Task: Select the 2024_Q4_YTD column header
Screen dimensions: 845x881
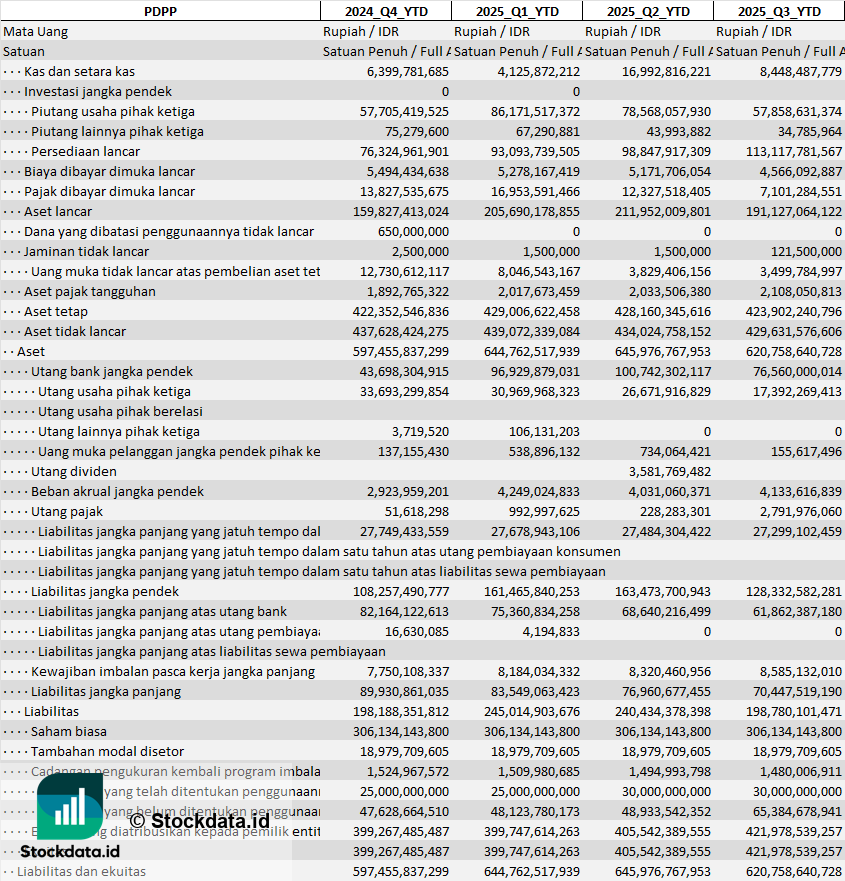Action: (385, 11)
